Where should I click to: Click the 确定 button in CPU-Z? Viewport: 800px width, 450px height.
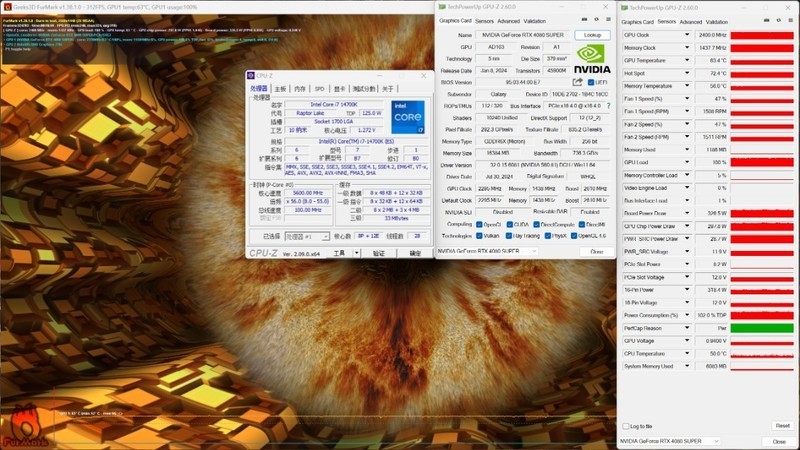point(415,253)
